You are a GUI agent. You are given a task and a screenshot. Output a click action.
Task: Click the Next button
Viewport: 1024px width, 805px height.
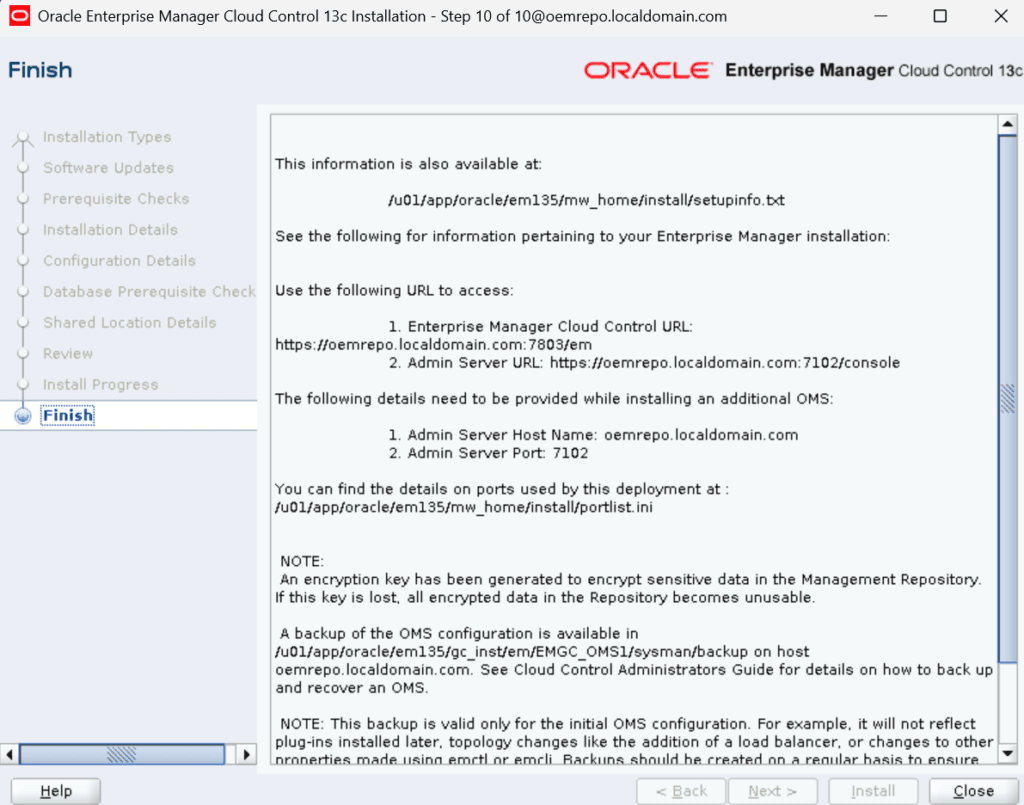[x=773, y=791]
